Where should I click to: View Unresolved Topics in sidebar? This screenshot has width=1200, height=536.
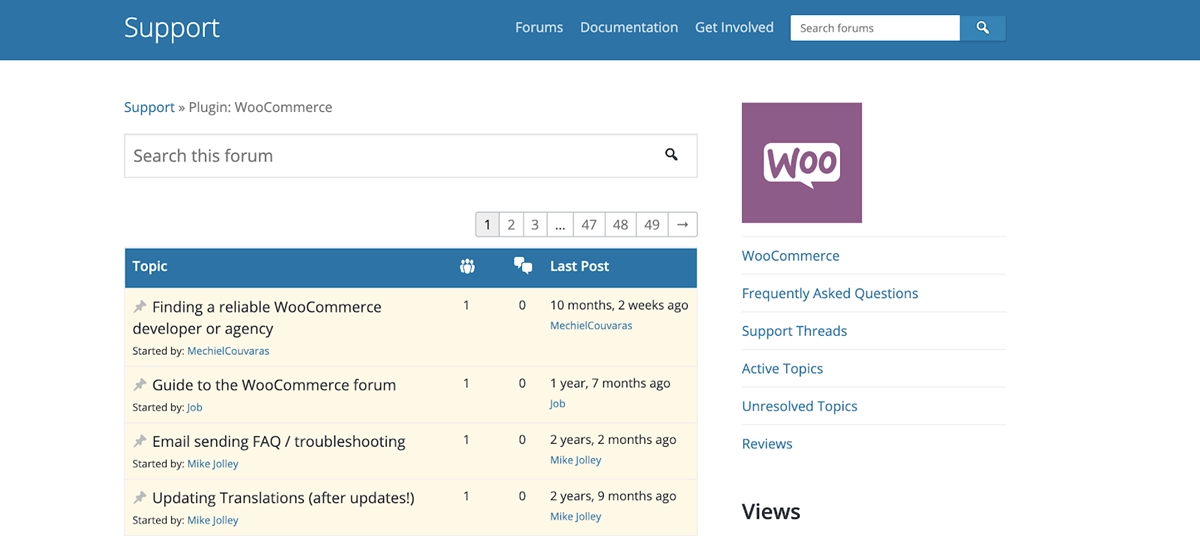coord(800,406)
